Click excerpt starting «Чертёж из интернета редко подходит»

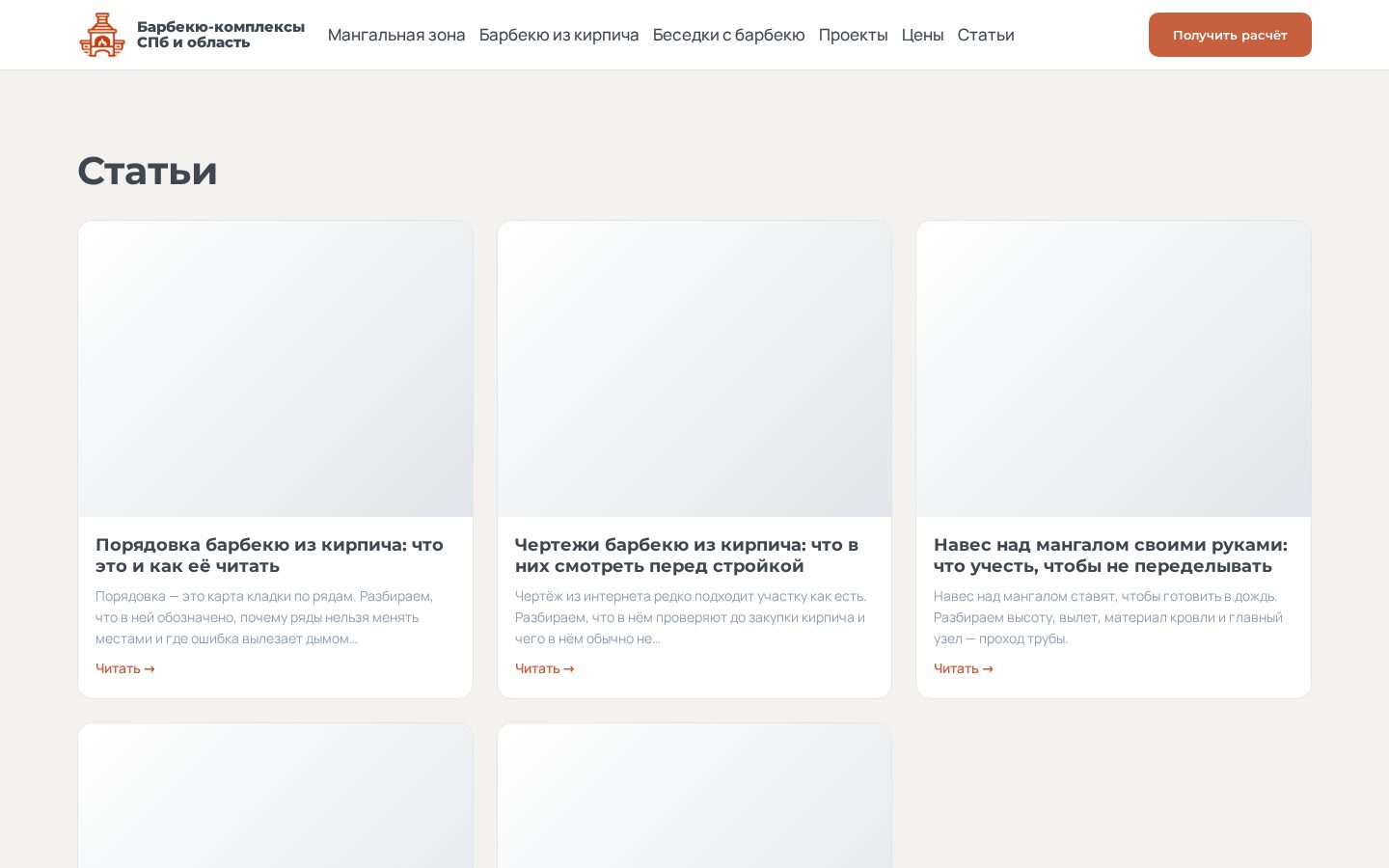coord(691,617)
